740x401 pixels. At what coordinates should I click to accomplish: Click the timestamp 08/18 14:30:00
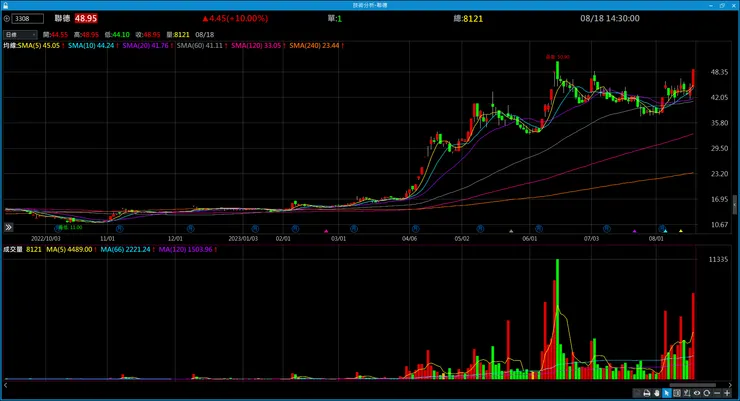[610, 18]
